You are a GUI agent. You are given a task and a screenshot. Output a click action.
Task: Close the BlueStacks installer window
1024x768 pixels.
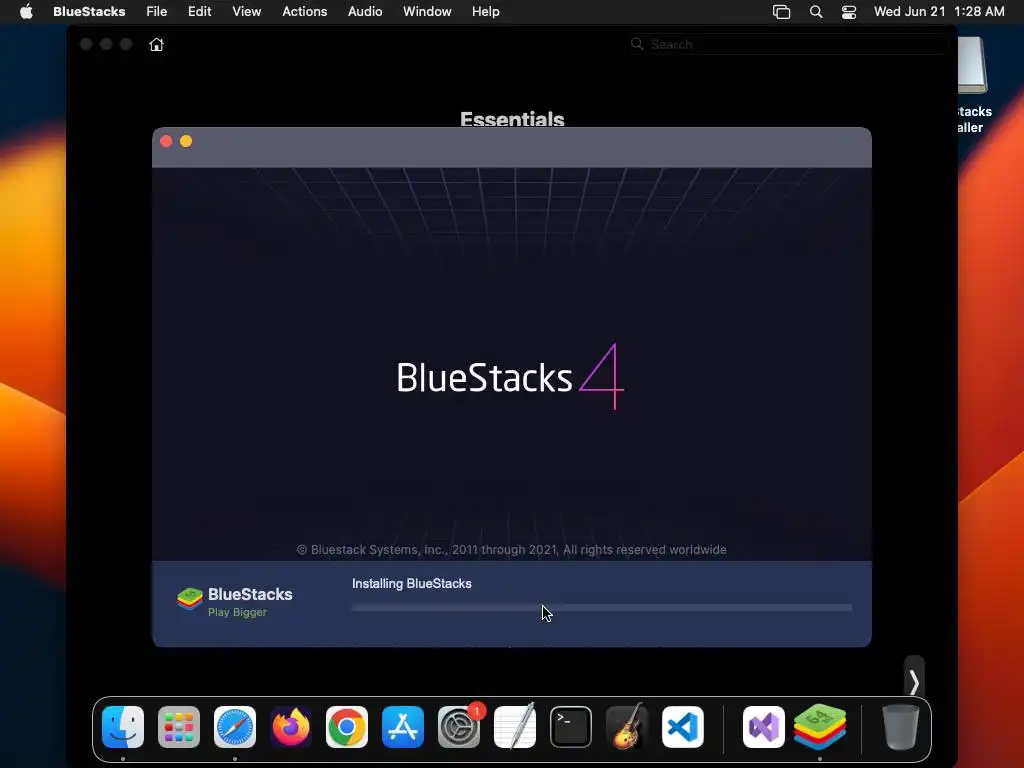[166, 141]
